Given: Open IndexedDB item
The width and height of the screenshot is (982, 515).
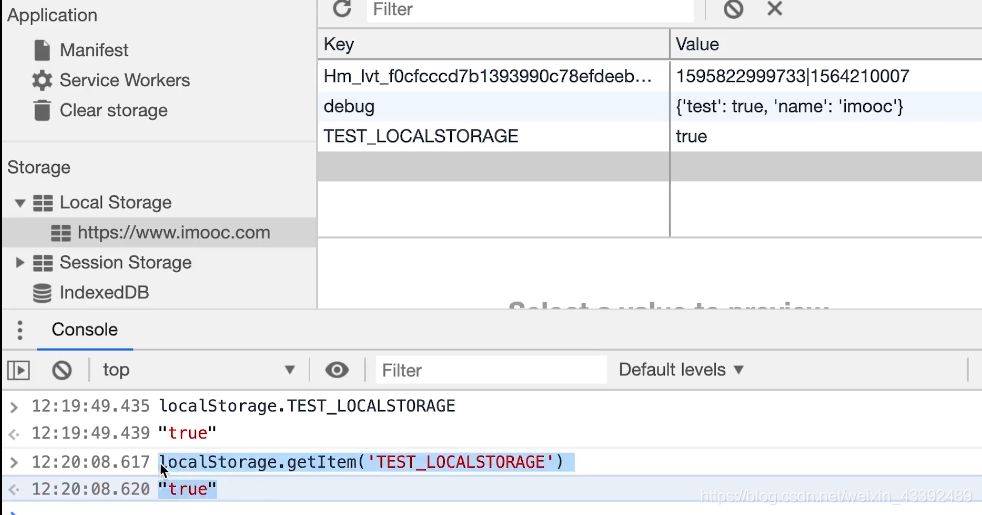Looking at the screenshot, I should 104,293.
